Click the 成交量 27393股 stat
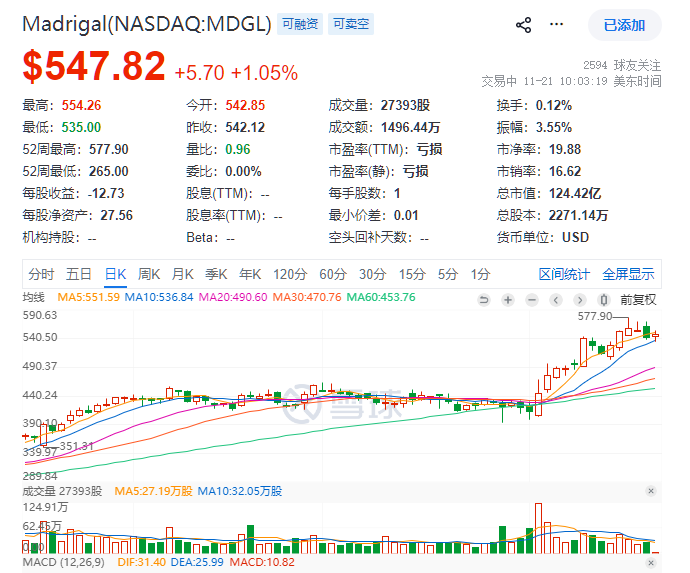The image size is (690, 573). tap(379, 106)
